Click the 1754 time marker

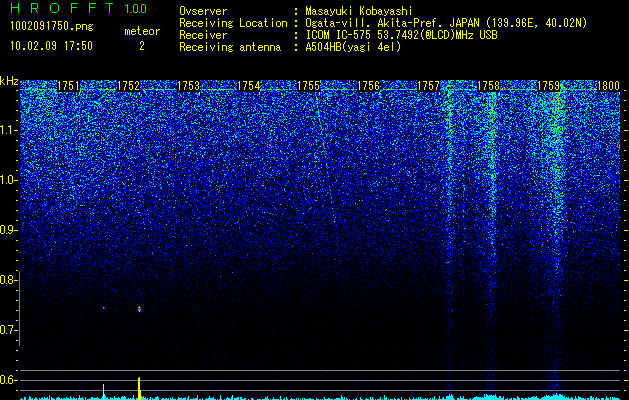point(249,86)
